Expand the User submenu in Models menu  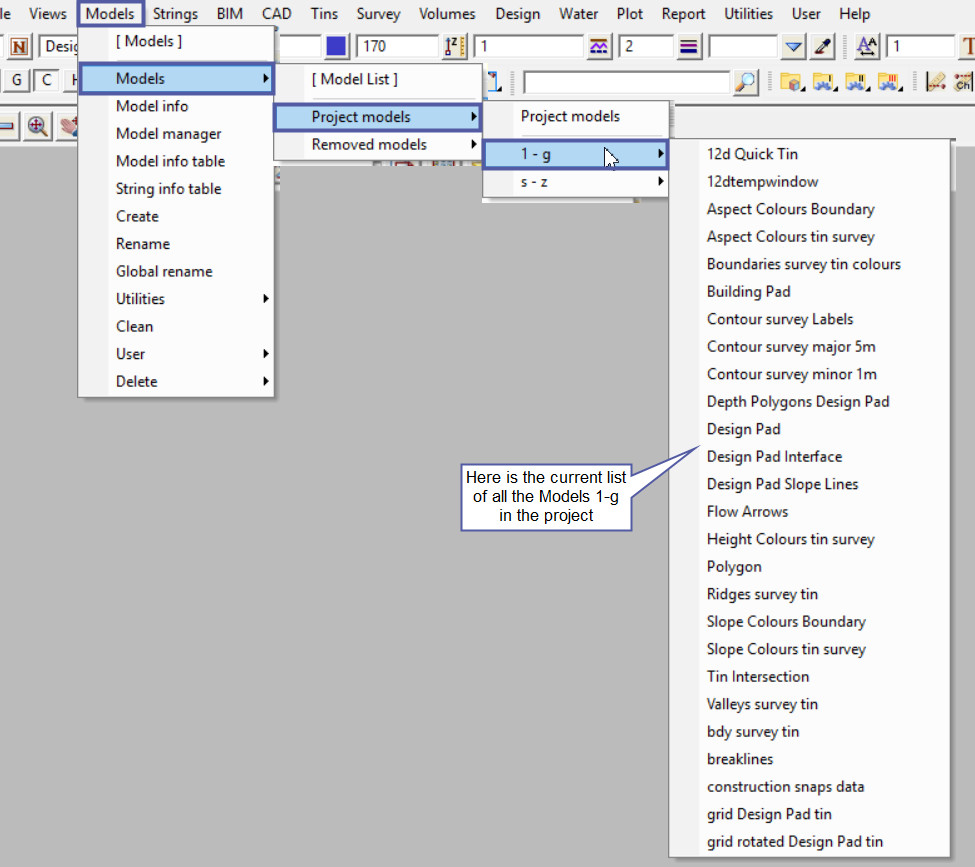click(x=177, y=354)
